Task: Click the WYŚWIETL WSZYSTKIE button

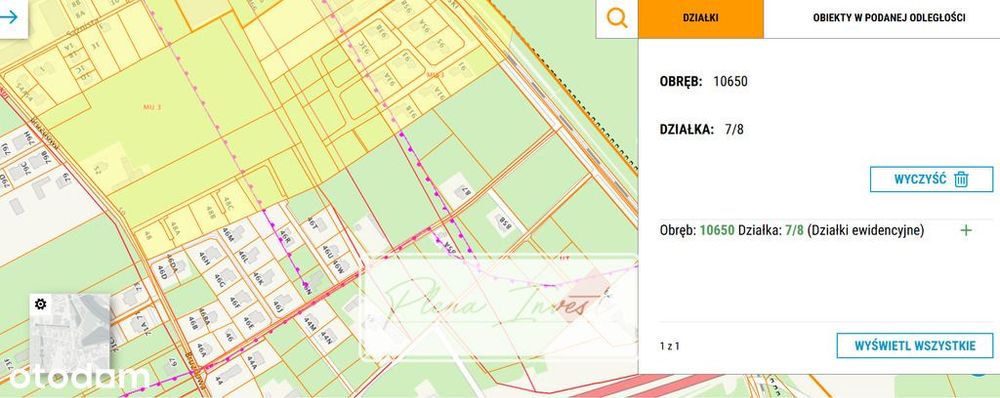Action: point(915,346)
